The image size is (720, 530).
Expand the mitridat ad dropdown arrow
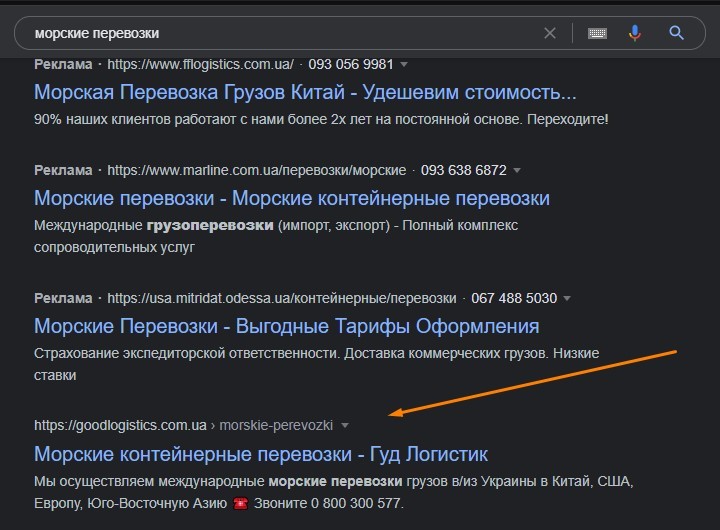(567, 299)
